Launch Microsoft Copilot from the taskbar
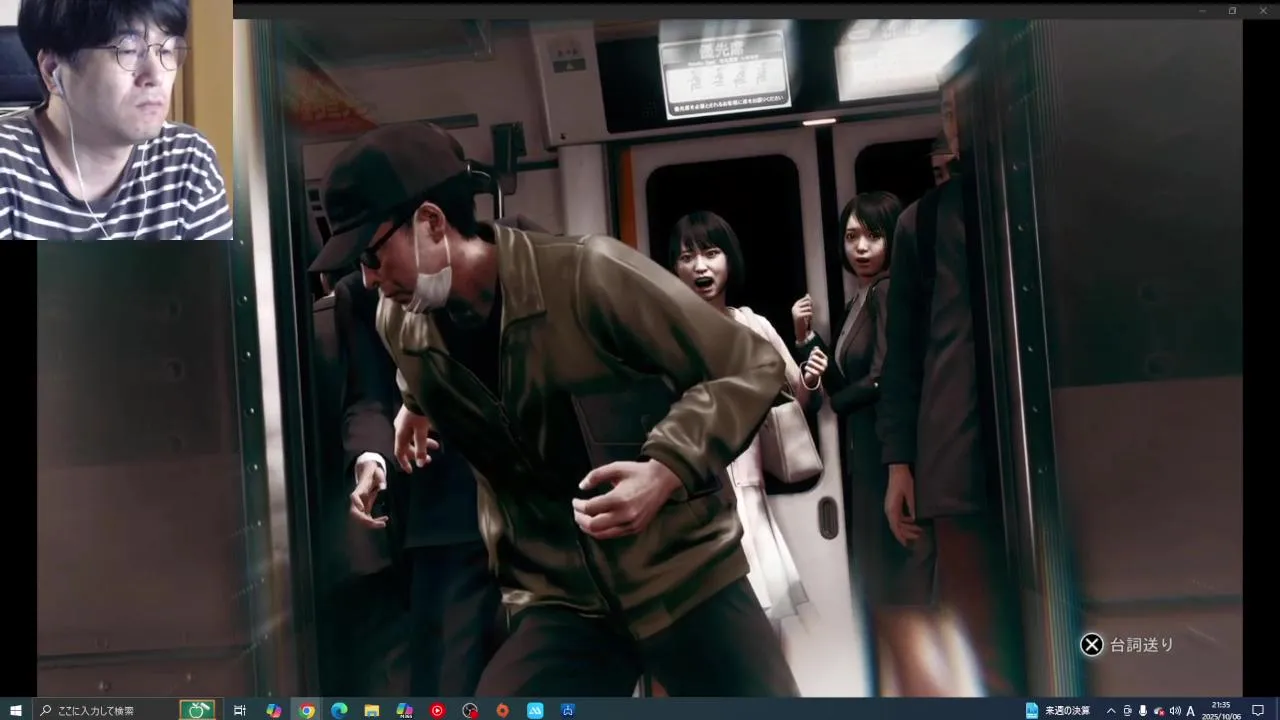Image resolution: width=1280 pixels, height=720 pixels. 273,710
